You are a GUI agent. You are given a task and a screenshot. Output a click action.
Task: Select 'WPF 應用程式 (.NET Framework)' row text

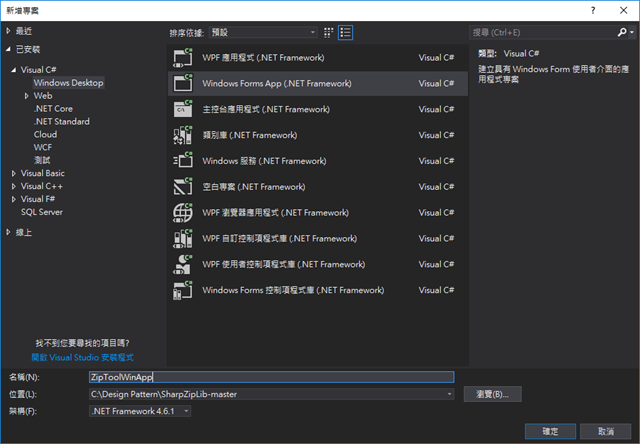point(263,58)
